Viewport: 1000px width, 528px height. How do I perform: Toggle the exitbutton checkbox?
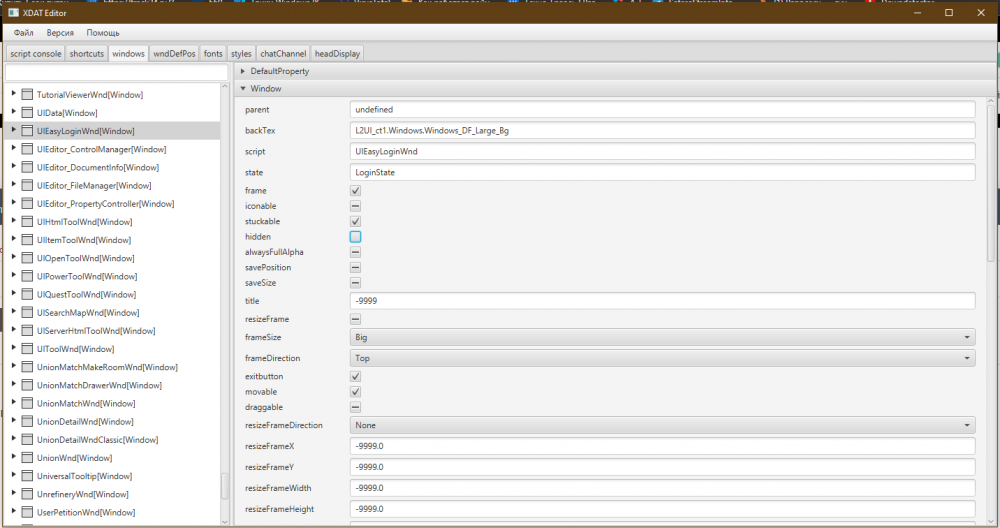coord(355,376)
